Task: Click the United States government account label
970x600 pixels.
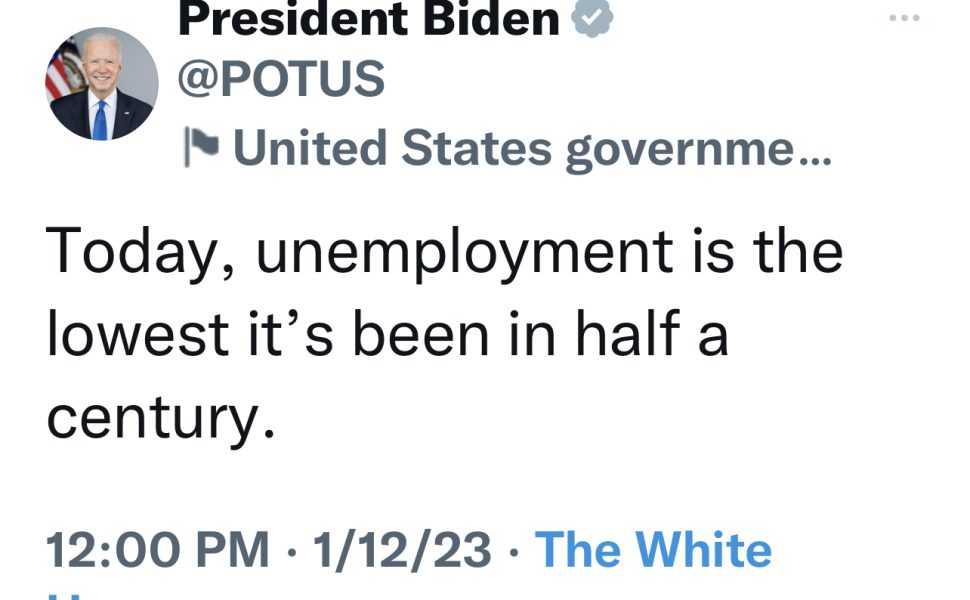Action: click(x=532, y=148)
